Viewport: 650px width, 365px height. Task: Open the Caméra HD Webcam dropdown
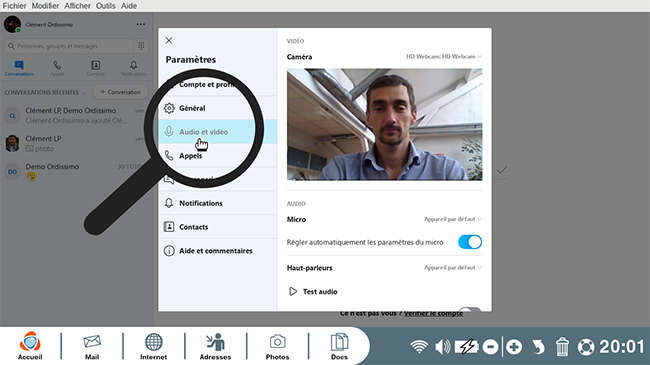tap(444, 56)
